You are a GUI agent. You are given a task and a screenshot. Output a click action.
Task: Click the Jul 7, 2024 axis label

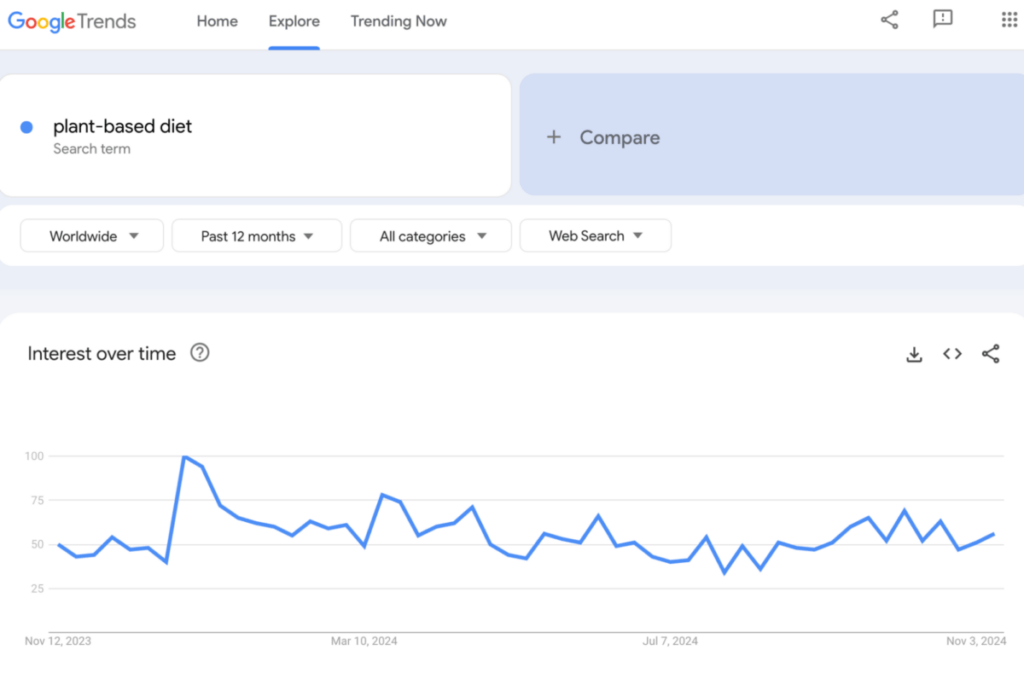[x=670, y=641]
